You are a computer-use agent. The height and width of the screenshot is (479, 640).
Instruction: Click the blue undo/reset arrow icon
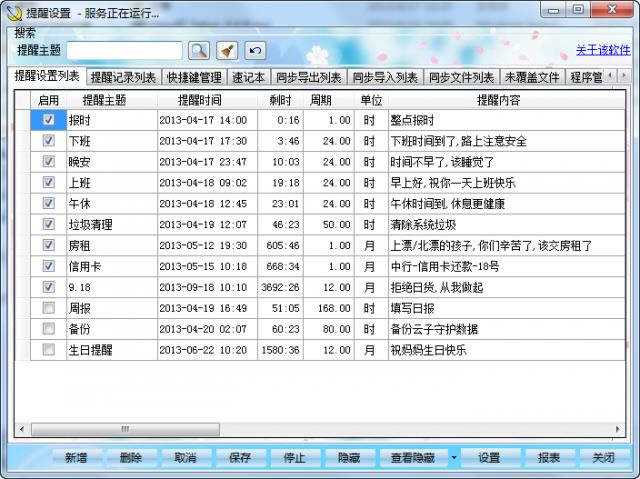click(x=256, y=50)
